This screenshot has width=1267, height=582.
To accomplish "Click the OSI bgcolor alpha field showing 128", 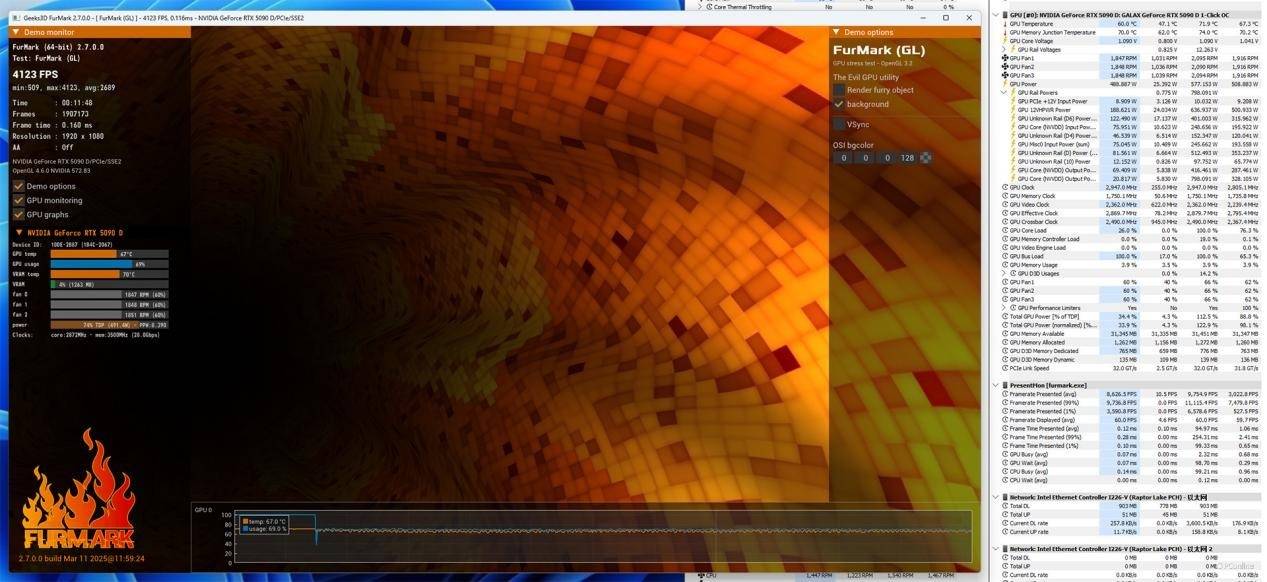I will tap(907, 158).
